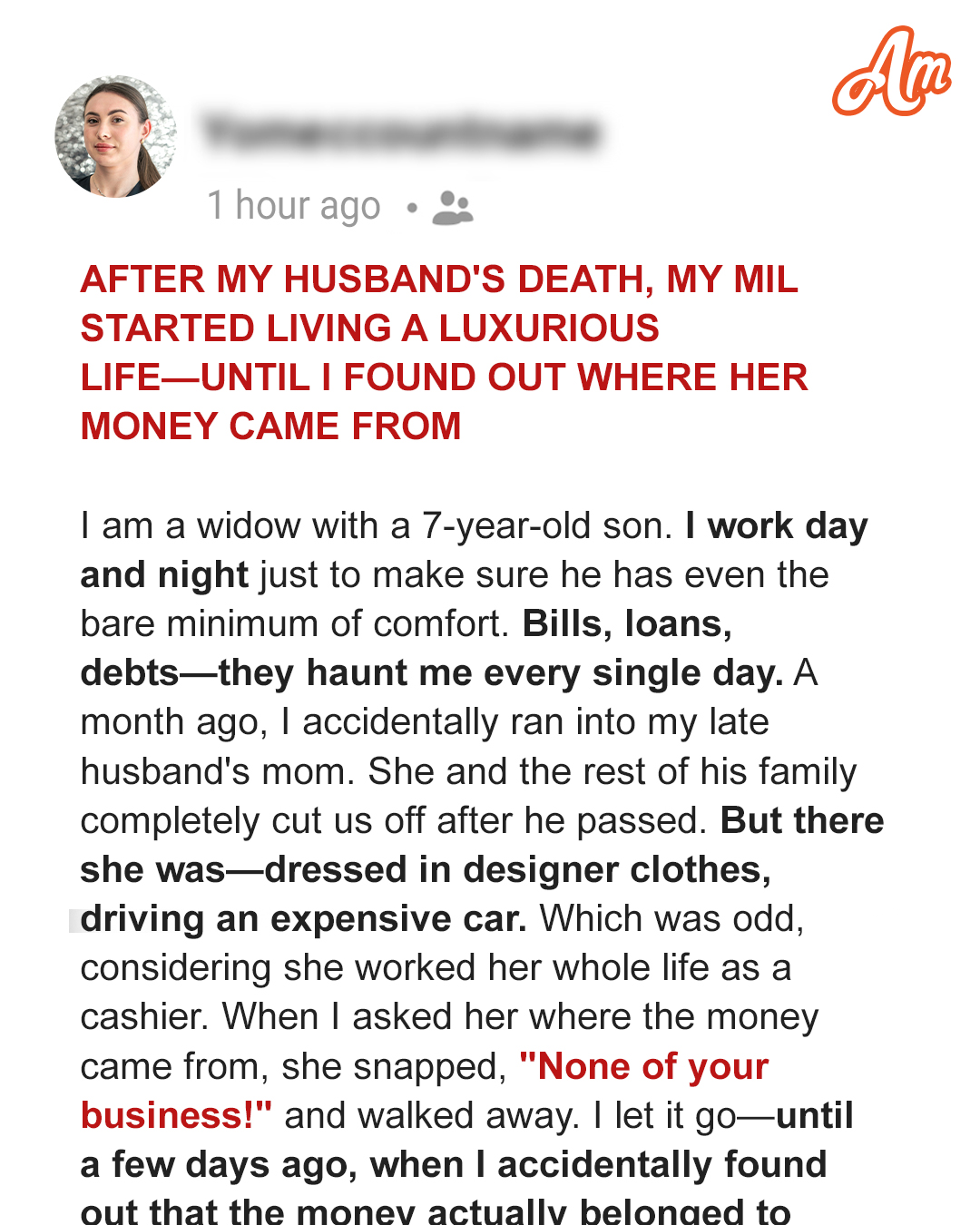Click the headline line "STARTED LIVING A LUXURIOUS"
The height and width of the screenshot is (1225, 980).
(x=369, y=328)
